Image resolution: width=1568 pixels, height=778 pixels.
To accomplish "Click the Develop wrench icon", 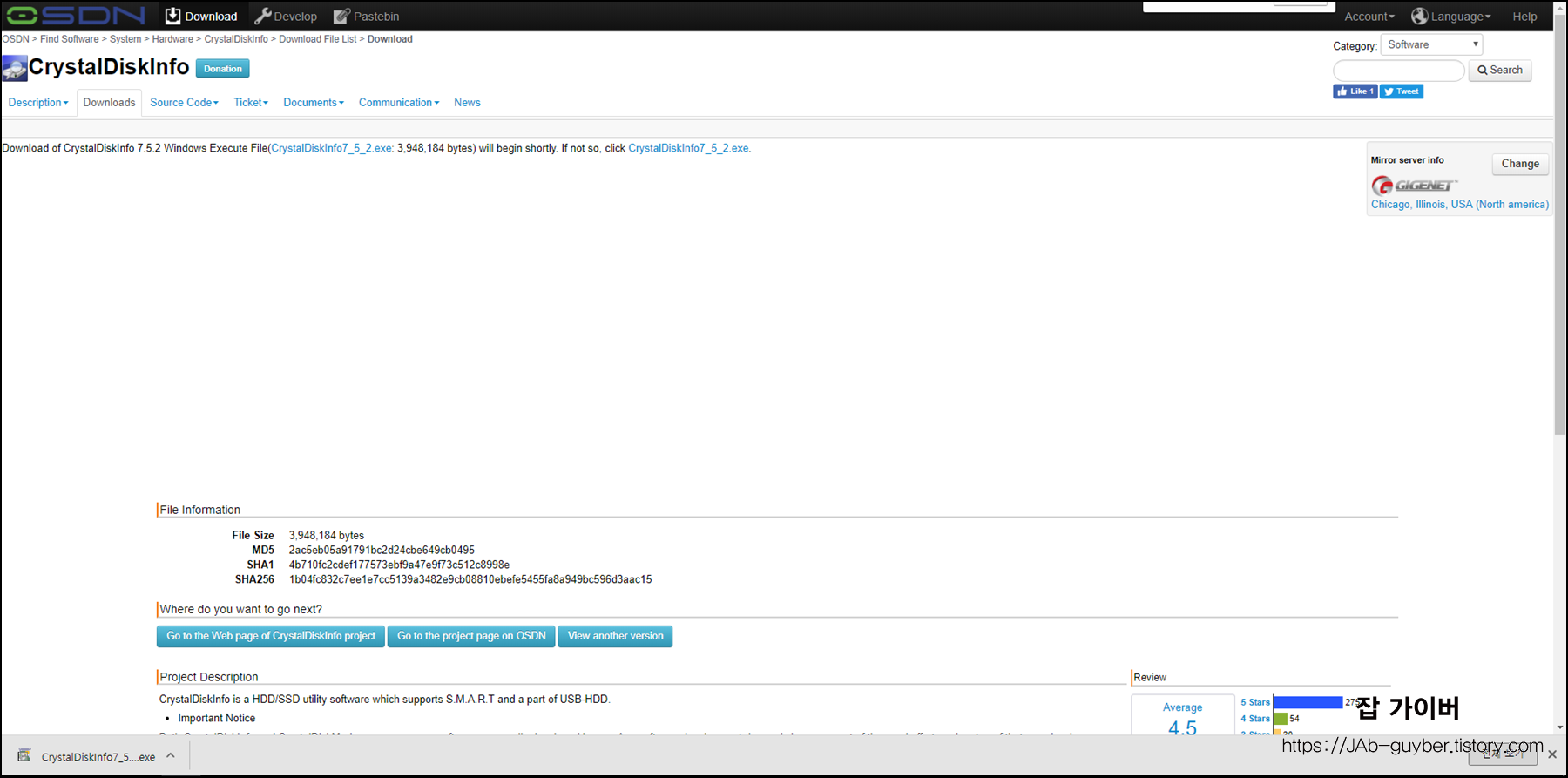I will tap(262, 16).
